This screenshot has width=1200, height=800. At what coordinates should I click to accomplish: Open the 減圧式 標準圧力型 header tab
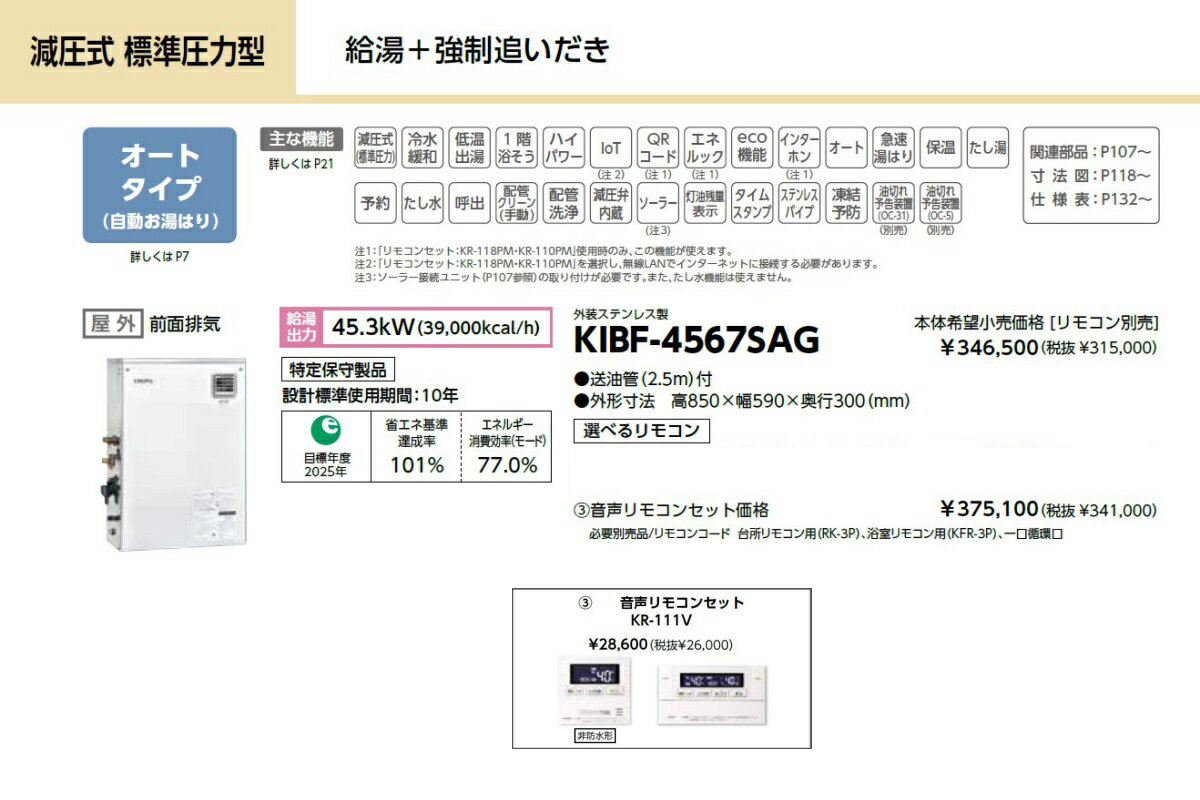point(148,52)
